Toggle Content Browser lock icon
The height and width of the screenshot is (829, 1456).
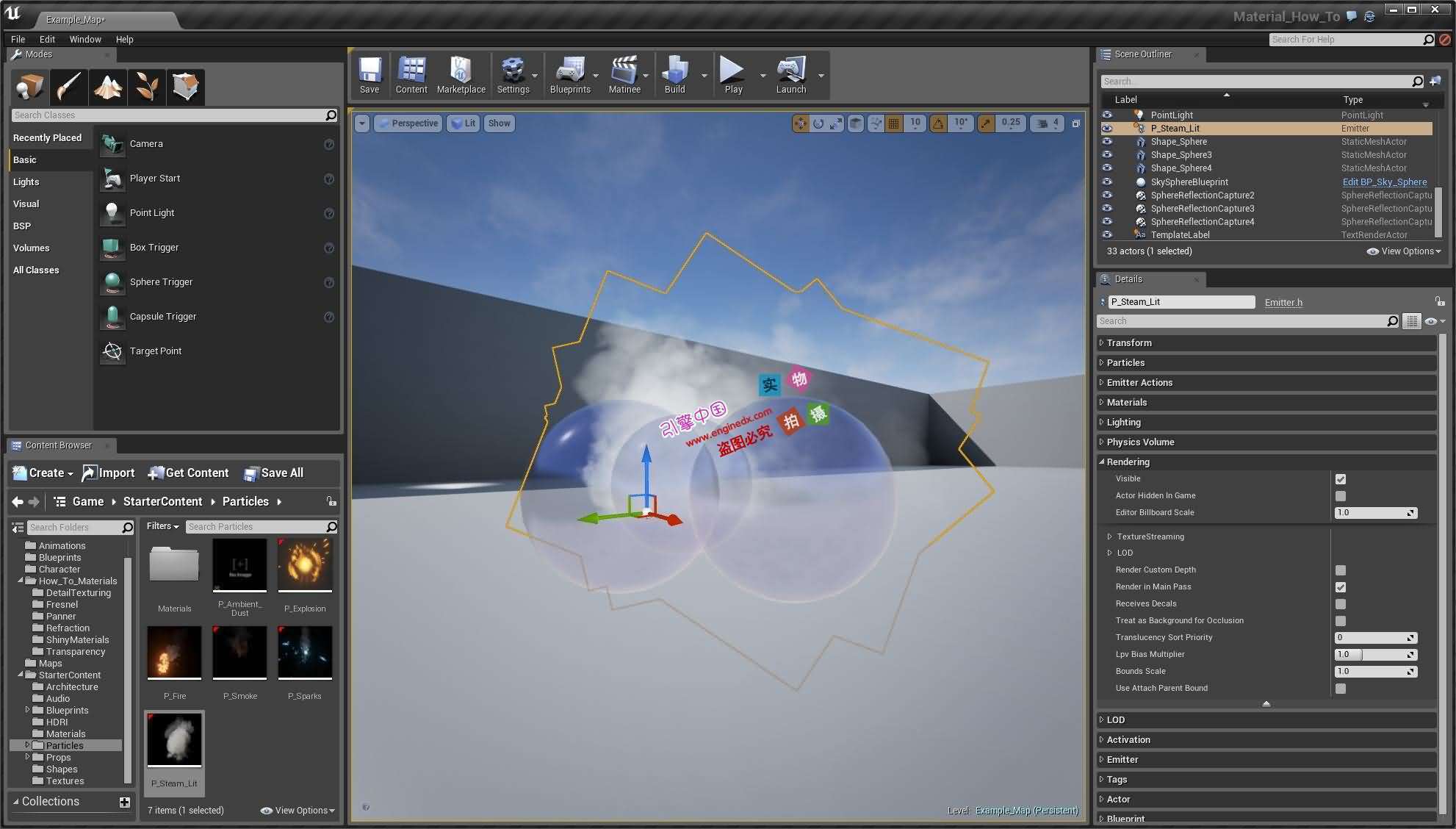pyautogui.click(x=331, y=501)
